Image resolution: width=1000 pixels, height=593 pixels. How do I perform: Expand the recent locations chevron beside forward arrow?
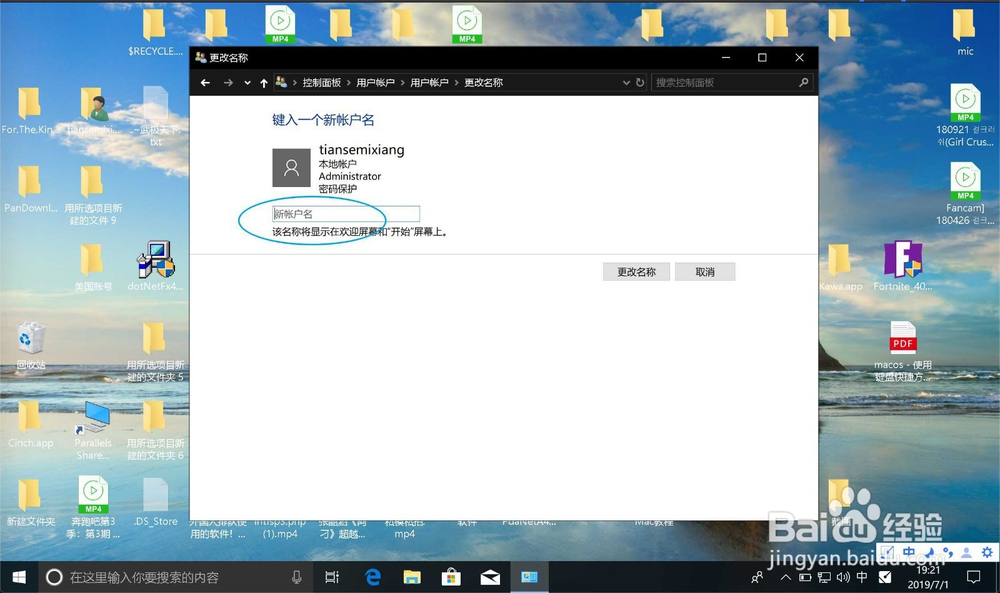click(x=246, y=83)
